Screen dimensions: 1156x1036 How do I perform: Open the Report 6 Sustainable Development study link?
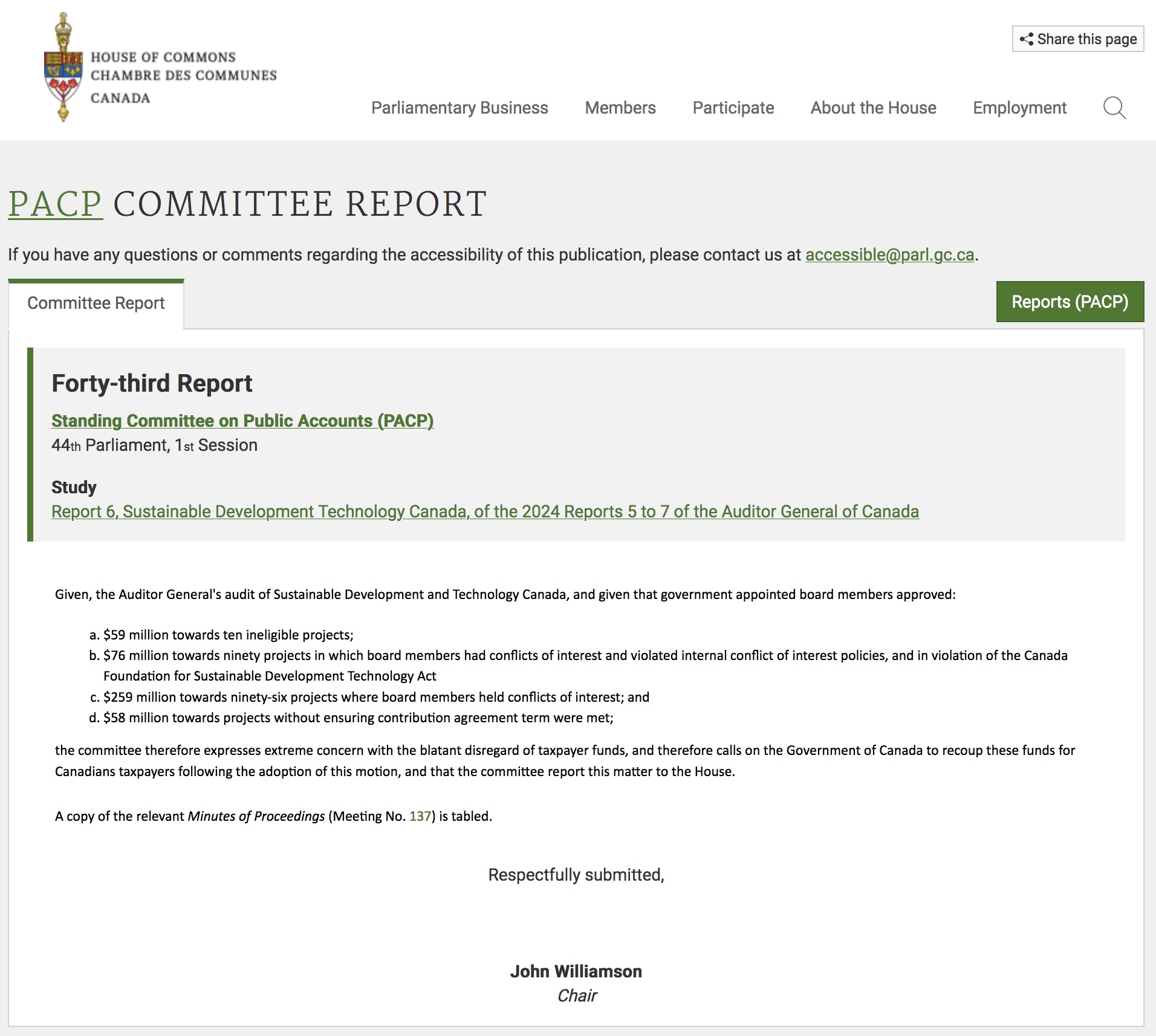pyautogui.click(x=485, y=511)
